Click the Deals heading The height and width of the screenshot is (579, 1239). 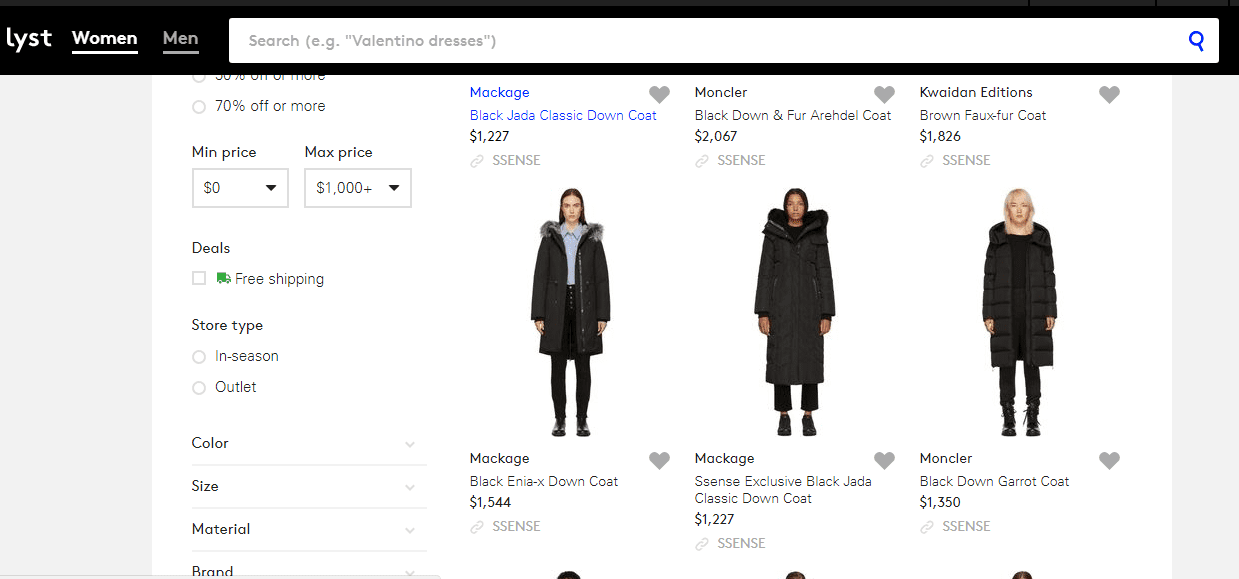point(211,248)
